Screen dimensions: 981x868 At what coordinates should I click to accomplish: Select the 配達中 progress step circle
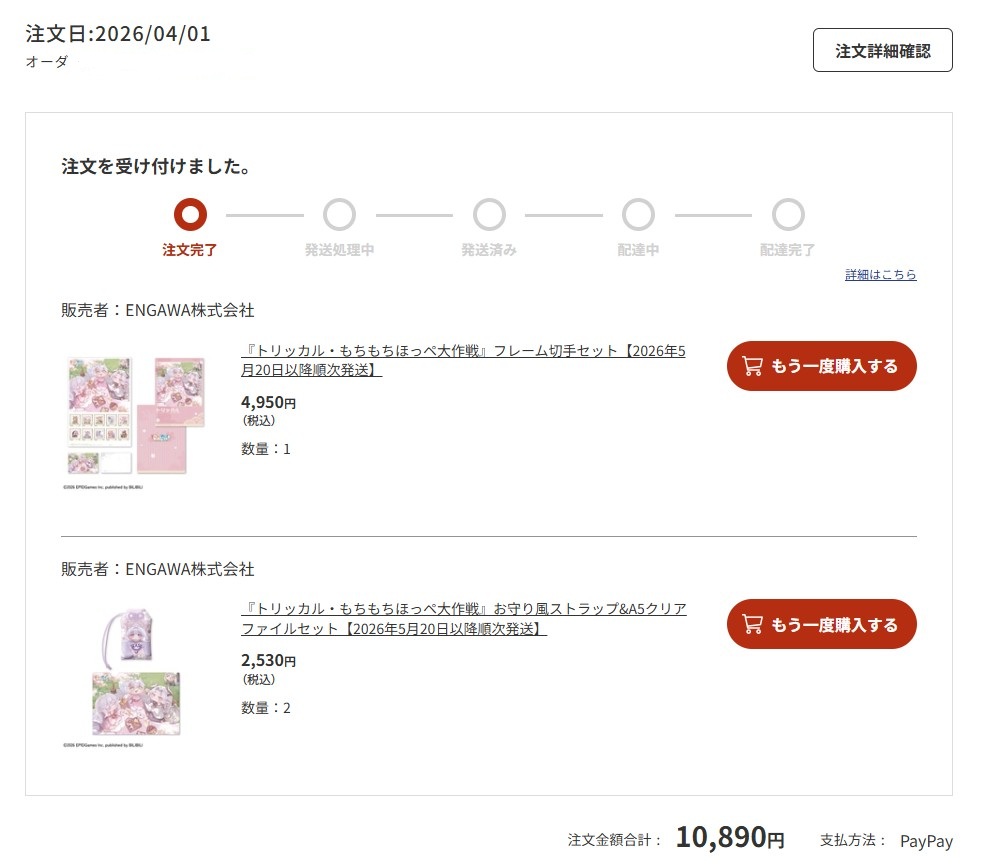click(638, 214)
